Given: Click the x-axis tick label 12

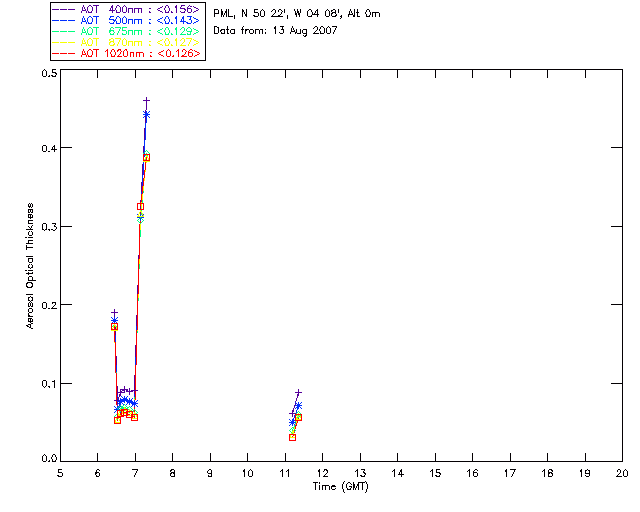Looking at the screenshot, I should [x=322, y=474].
